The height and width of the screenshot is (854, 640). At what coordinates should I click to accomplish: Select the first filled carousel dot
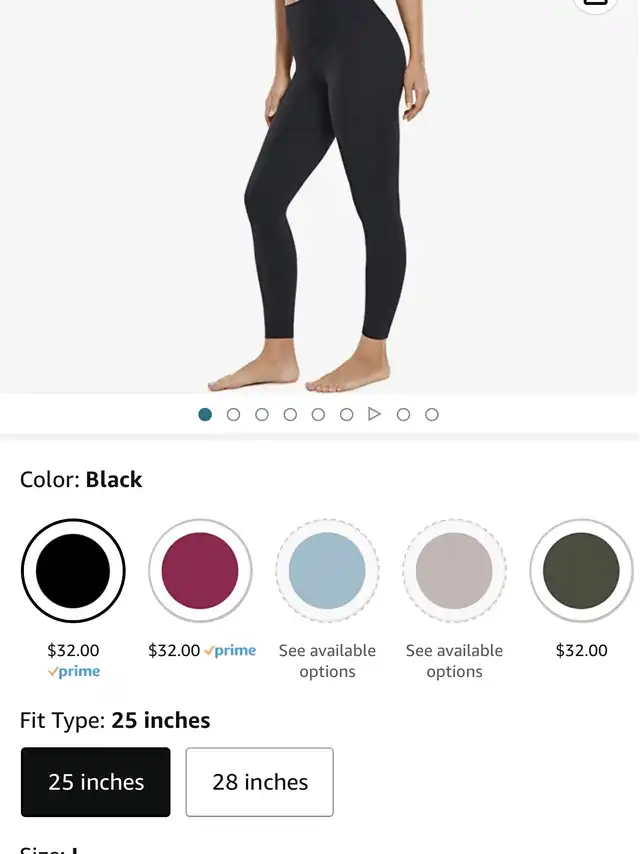(x=205, y=414)
